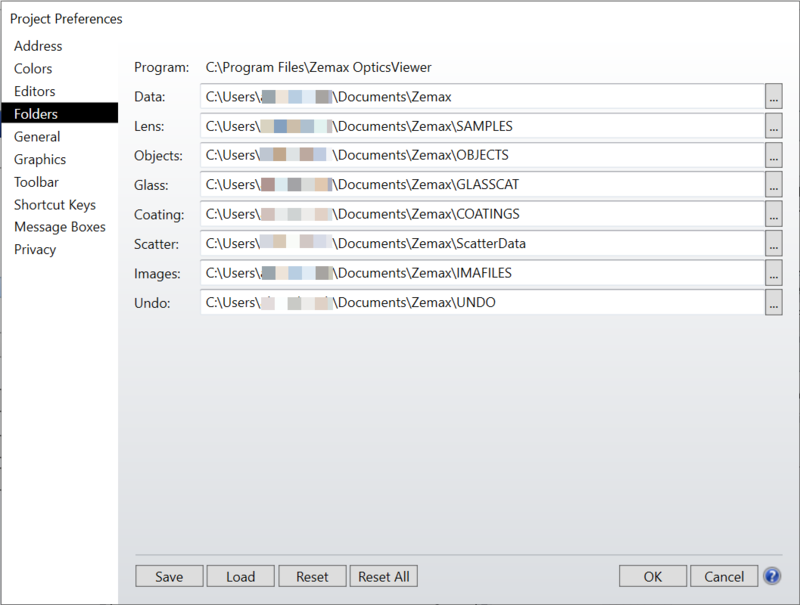Click the Glass: label
The image size is (800, 605).
click(151, 185)
